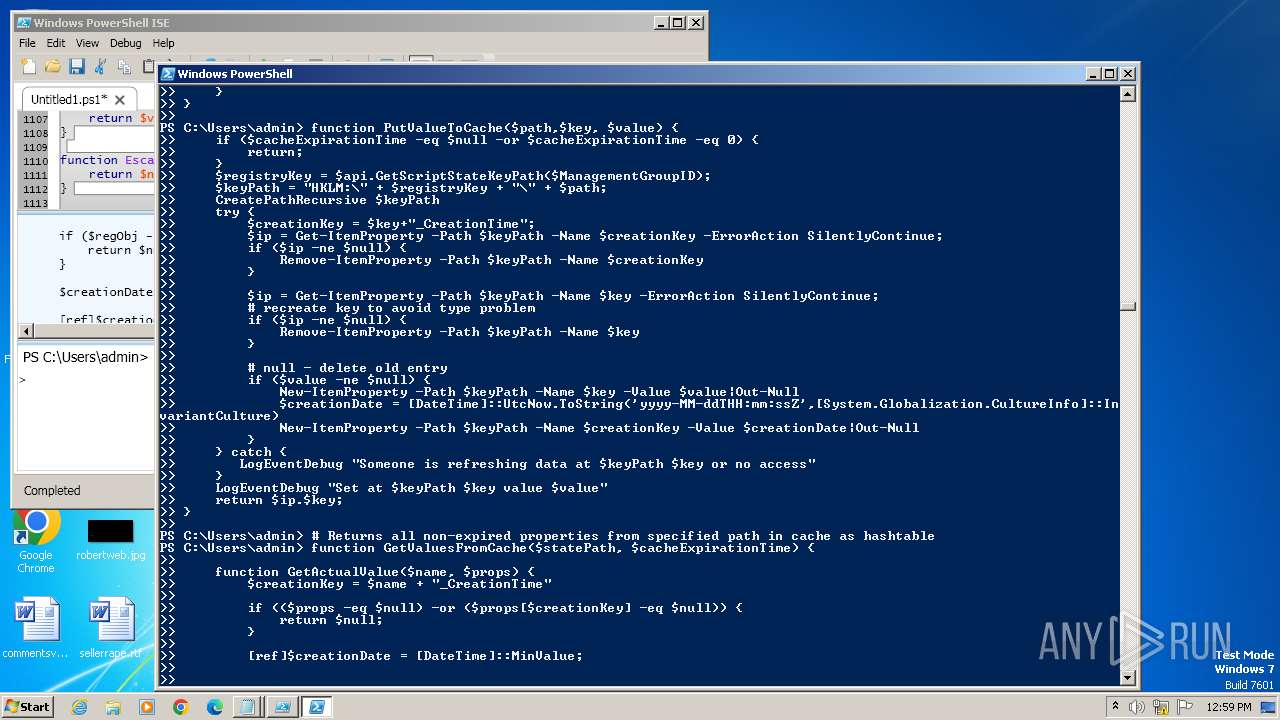
Task: Click line number 1110 in ISE editor
Action: point(34,160)
